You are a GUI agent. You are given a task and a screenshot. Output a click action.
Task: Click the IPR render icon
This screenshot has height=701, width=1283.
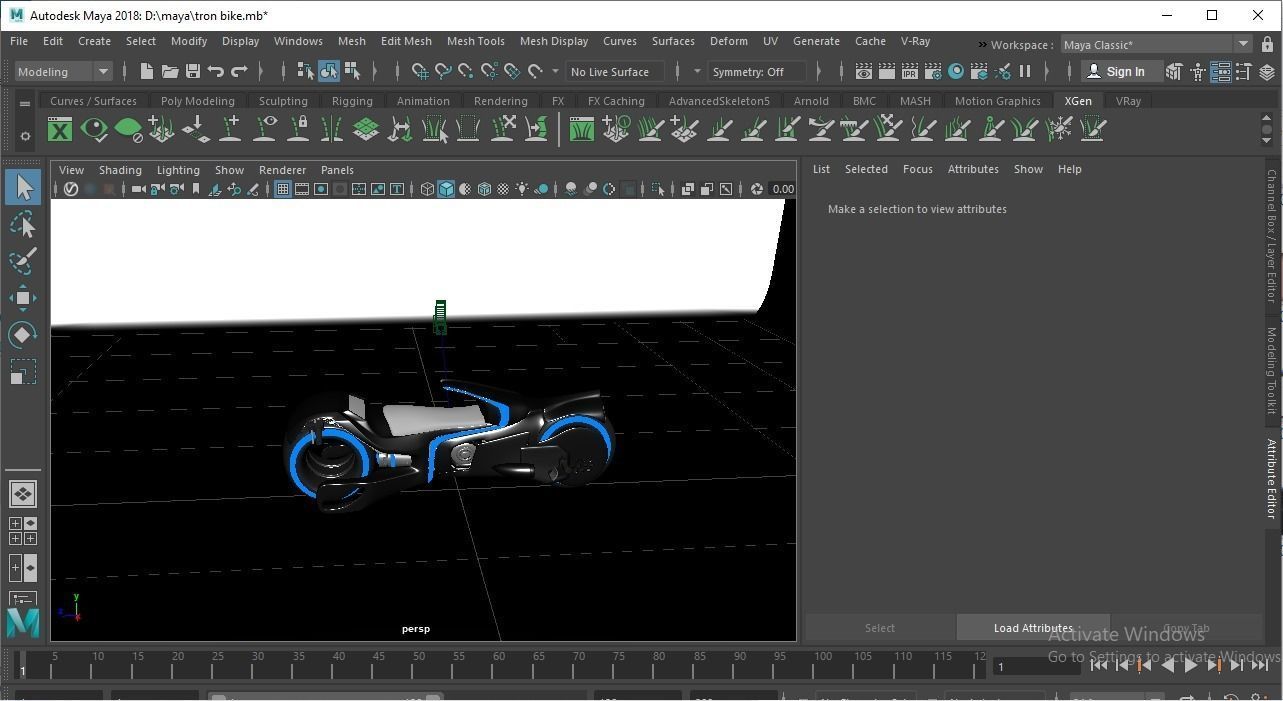pos(909,71)
